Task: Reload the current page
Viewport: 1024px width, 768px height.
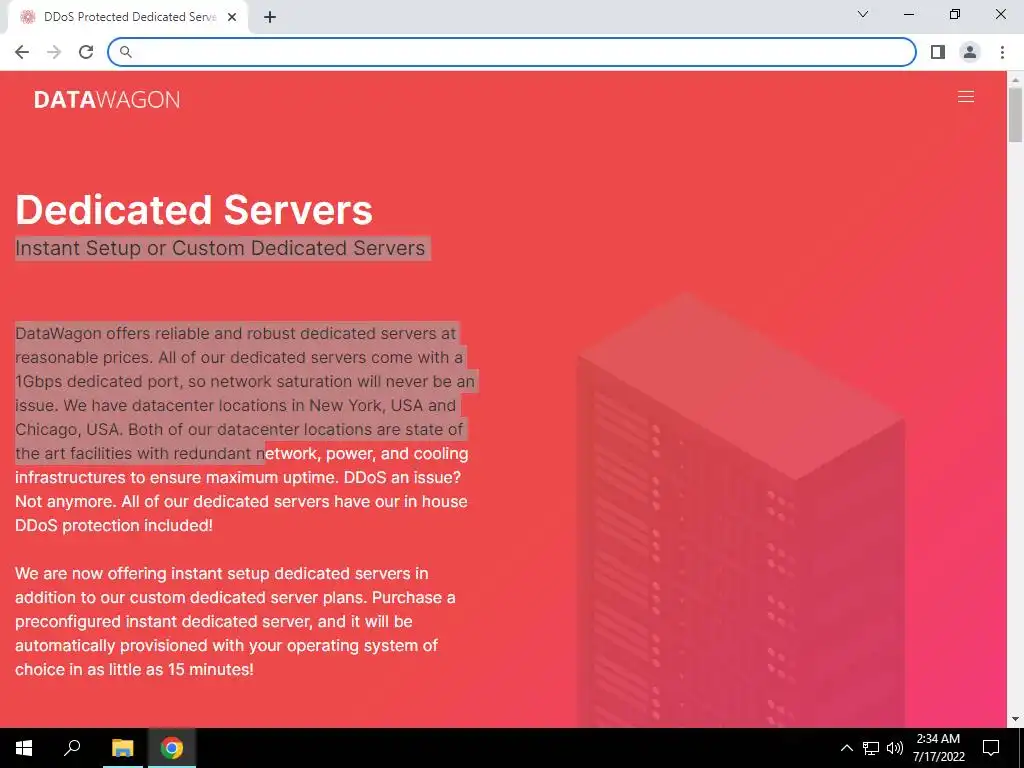Action: pyautogui.click(x=86, y=52)
